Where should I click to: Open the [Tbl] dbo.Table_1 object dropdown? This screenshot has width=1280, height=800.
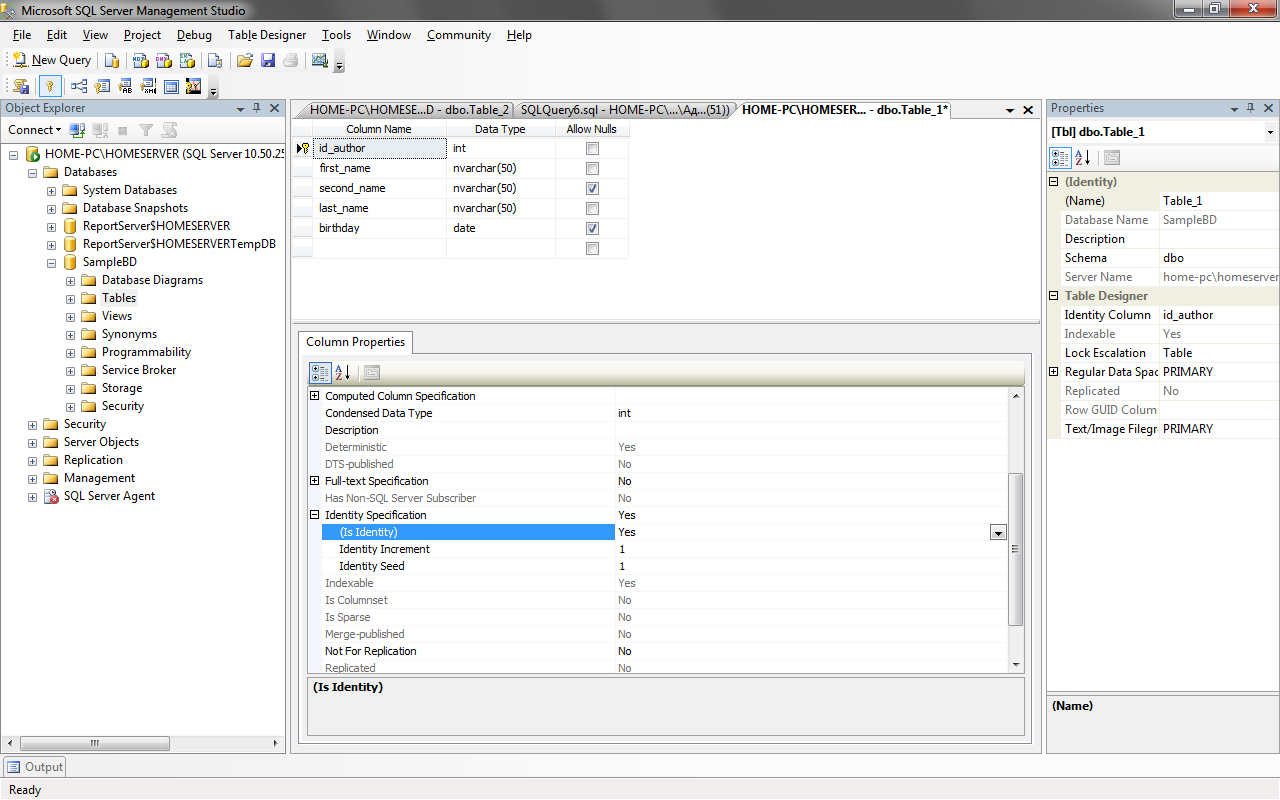(x=1270, y=132)
